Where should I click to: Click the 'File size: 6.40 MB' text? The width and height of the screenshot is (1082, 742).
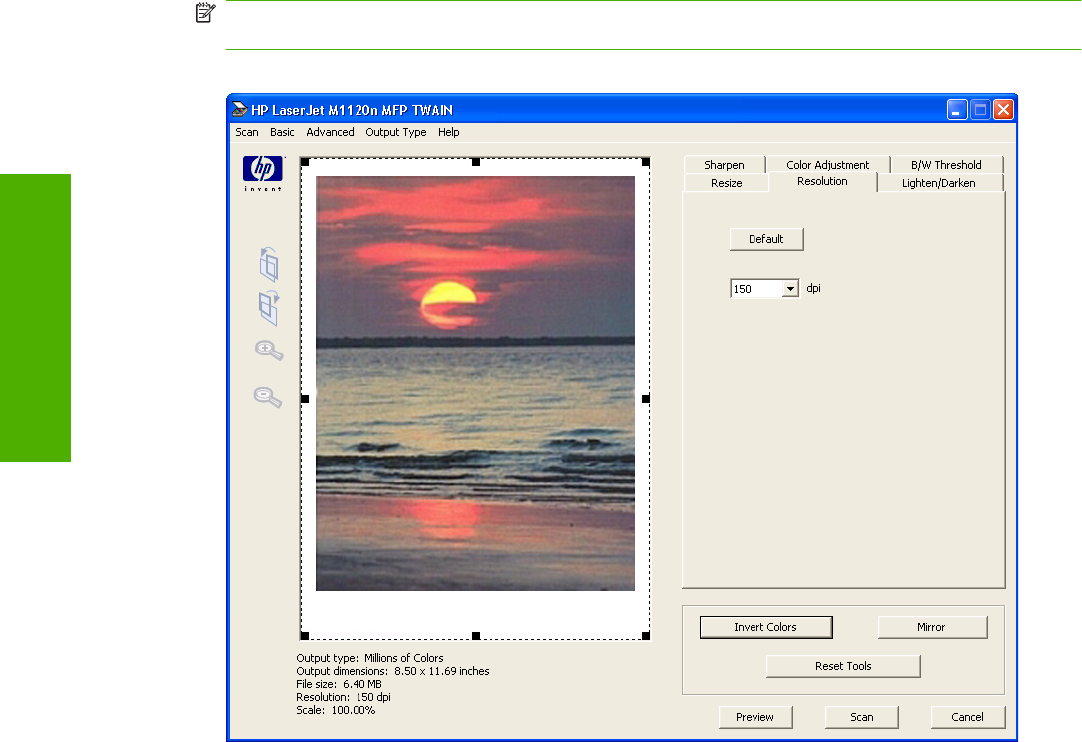339,684
